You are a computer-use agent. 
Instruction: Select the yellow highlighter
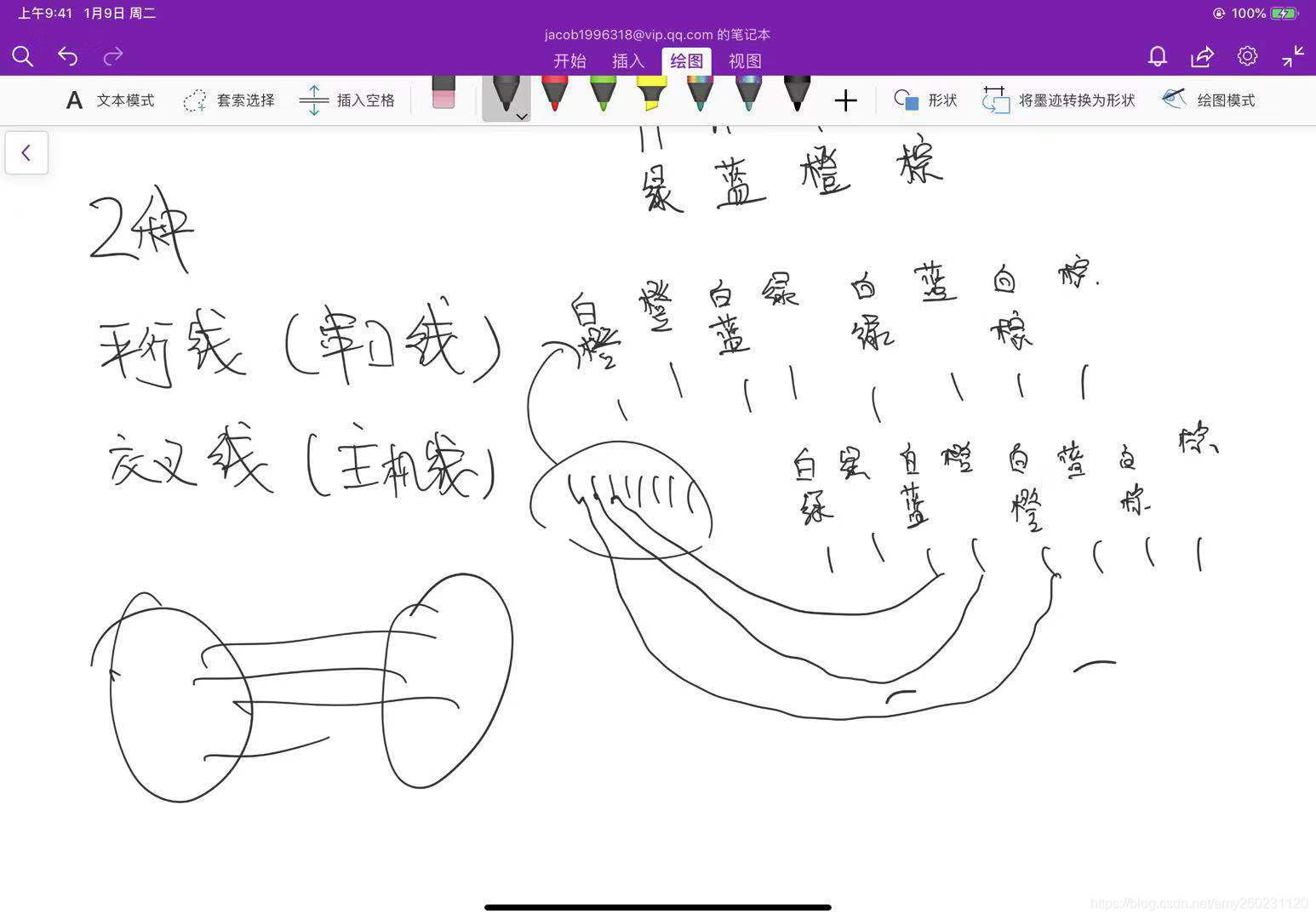pyautogui.click(x=651, y=94)
